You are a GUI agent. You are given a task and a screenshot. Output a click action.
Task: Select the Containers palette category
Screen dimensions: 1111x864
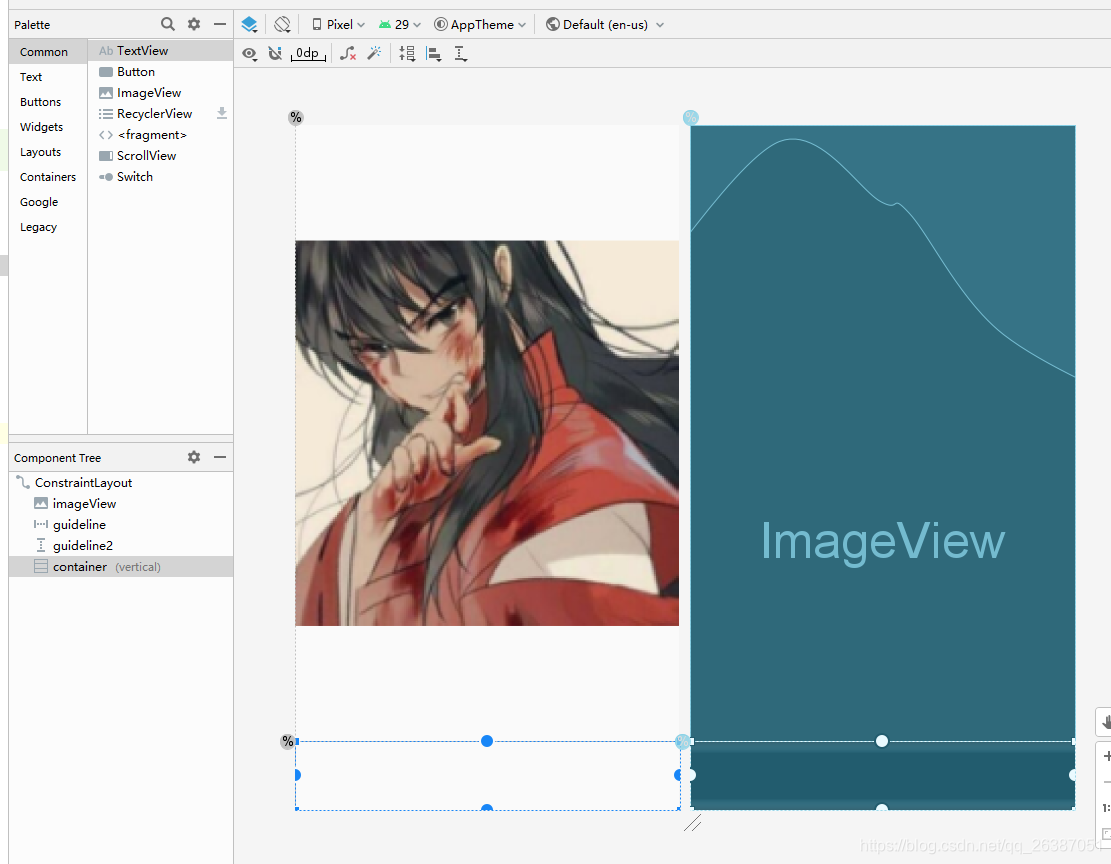pyautogui.click(x=47, y=177)
